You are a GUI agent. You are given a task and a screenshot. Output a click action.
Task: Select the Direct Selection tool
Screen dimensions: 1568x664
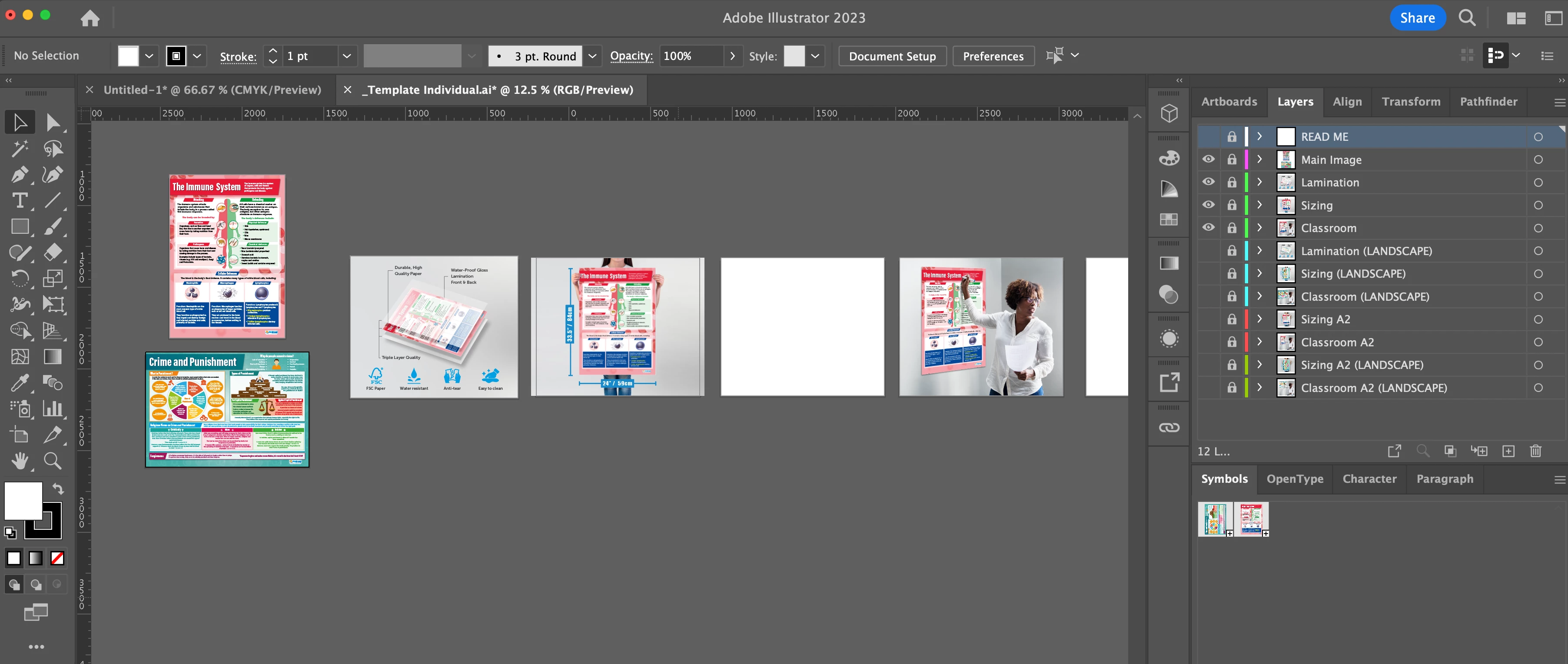(52, 123)
